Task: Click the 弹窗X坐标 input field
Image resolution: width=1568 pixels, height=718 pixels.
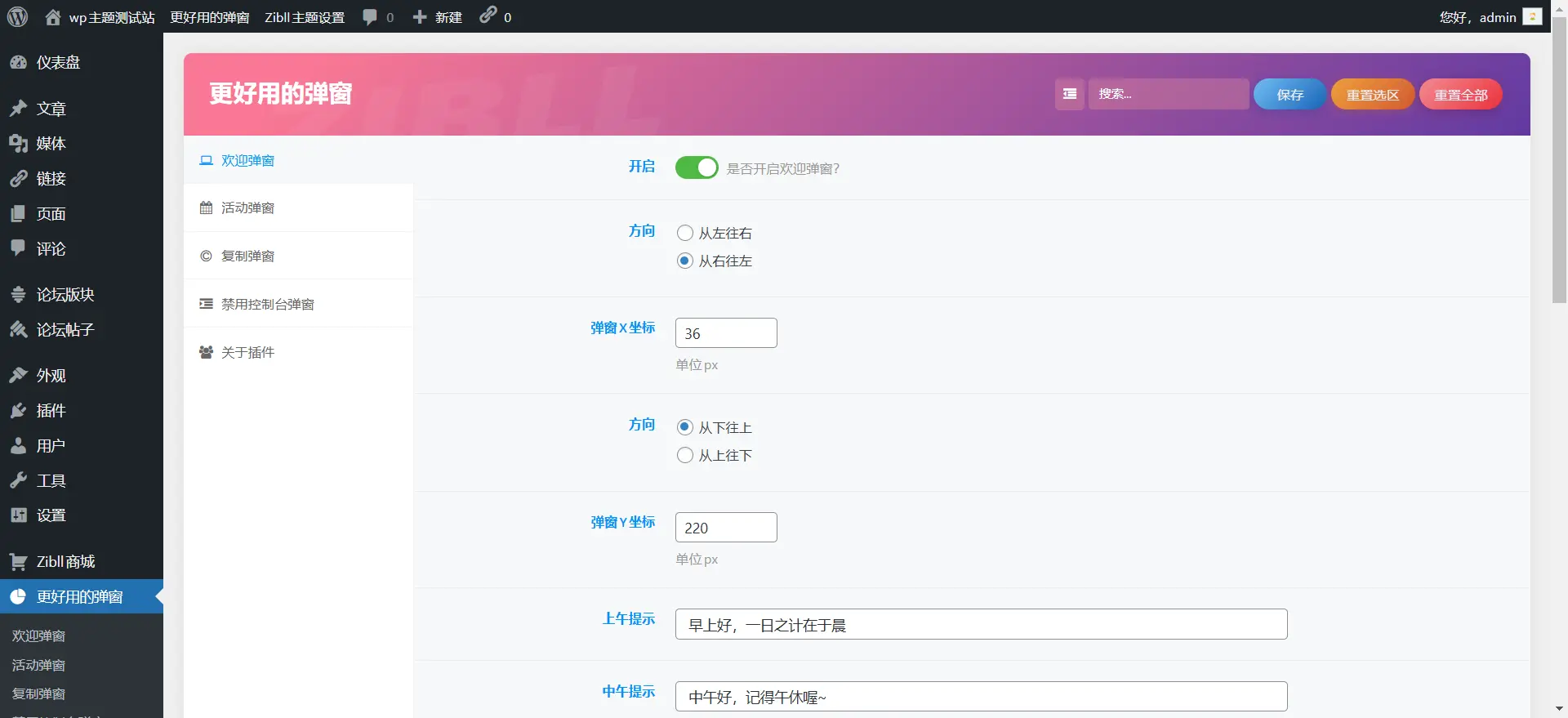Action: (x=726, y=332)
